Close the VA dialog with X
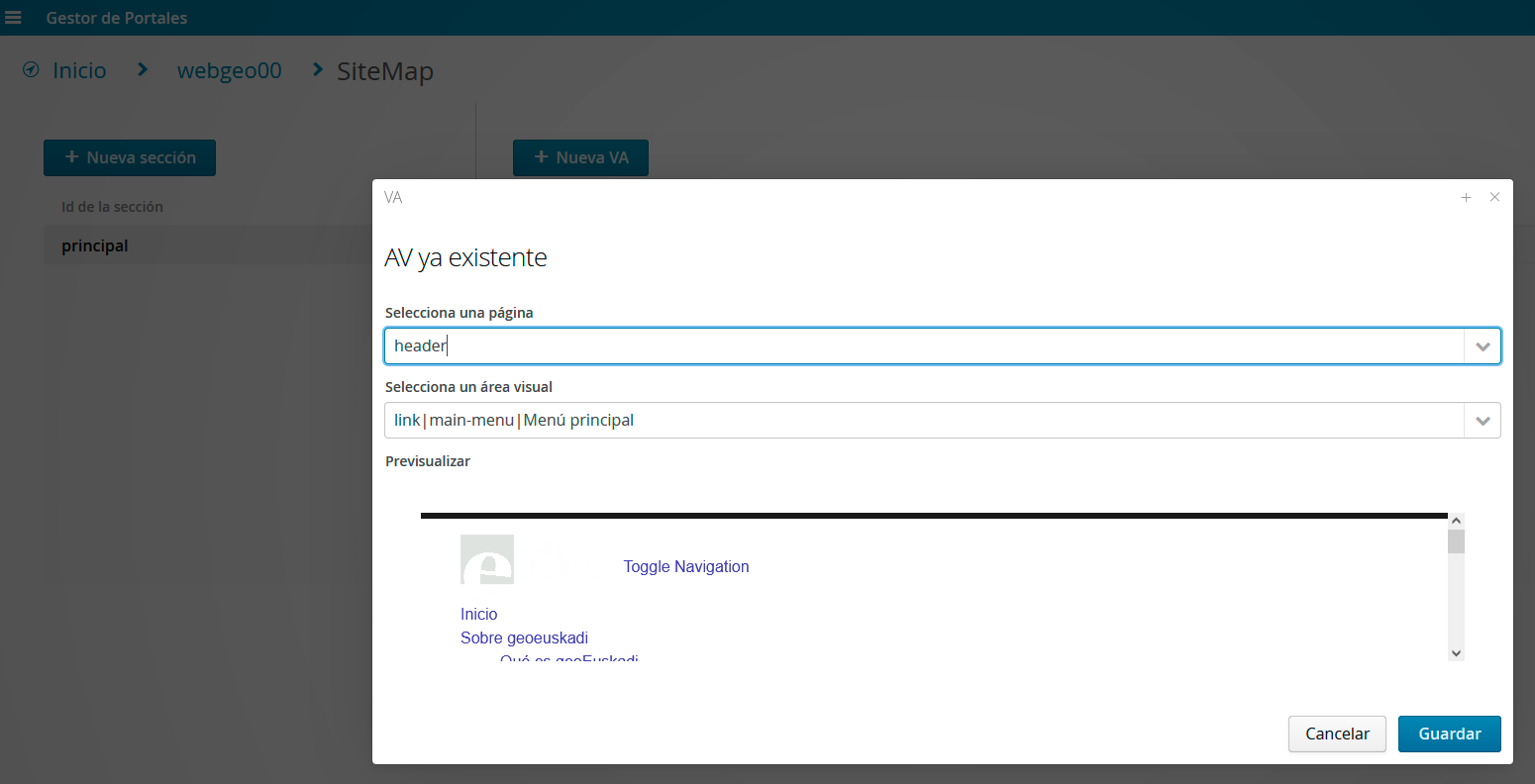 click(1494, 197)
